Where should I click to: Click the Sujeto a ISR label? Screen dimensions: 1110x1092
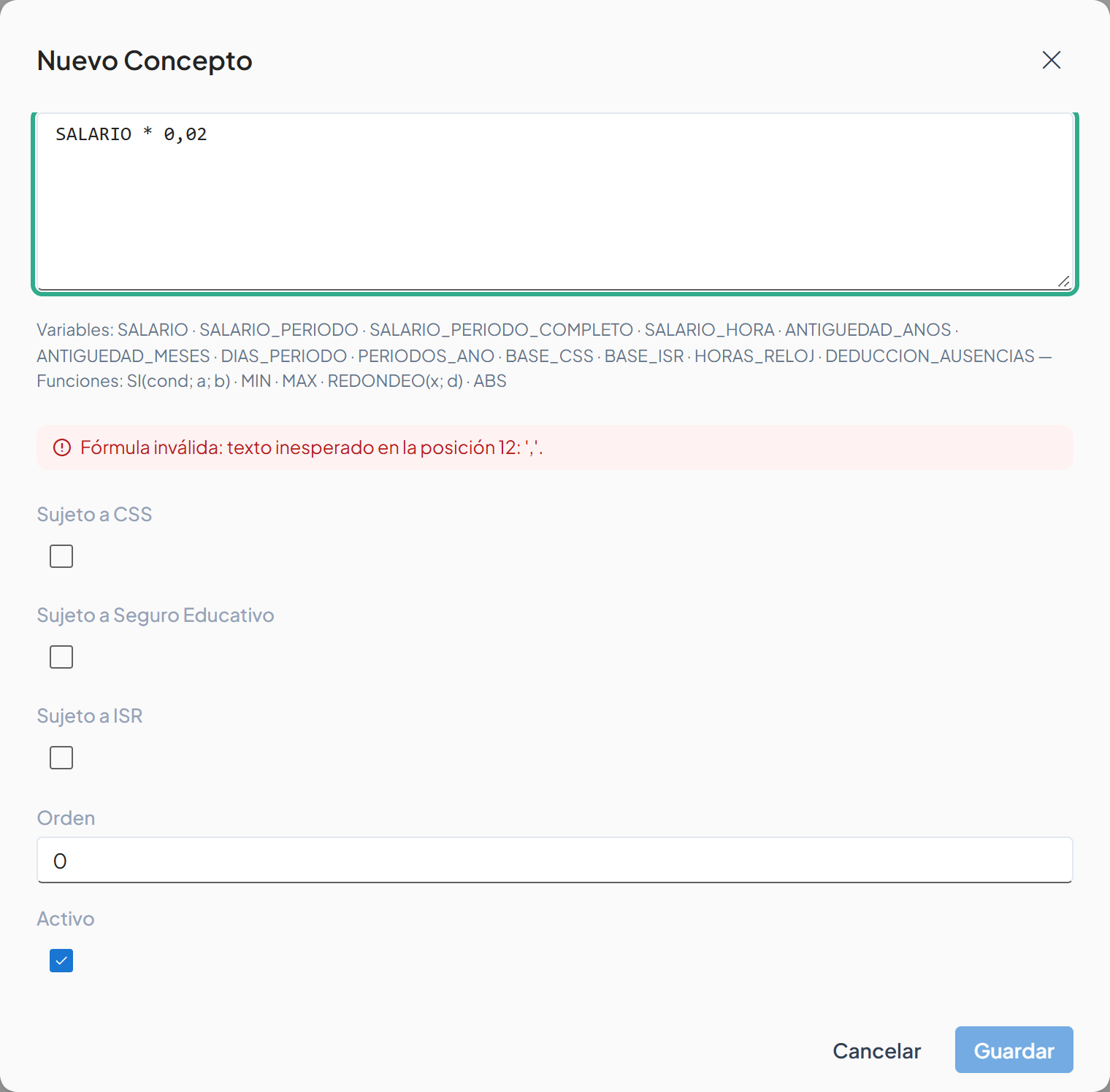click(x=90, y=716)
